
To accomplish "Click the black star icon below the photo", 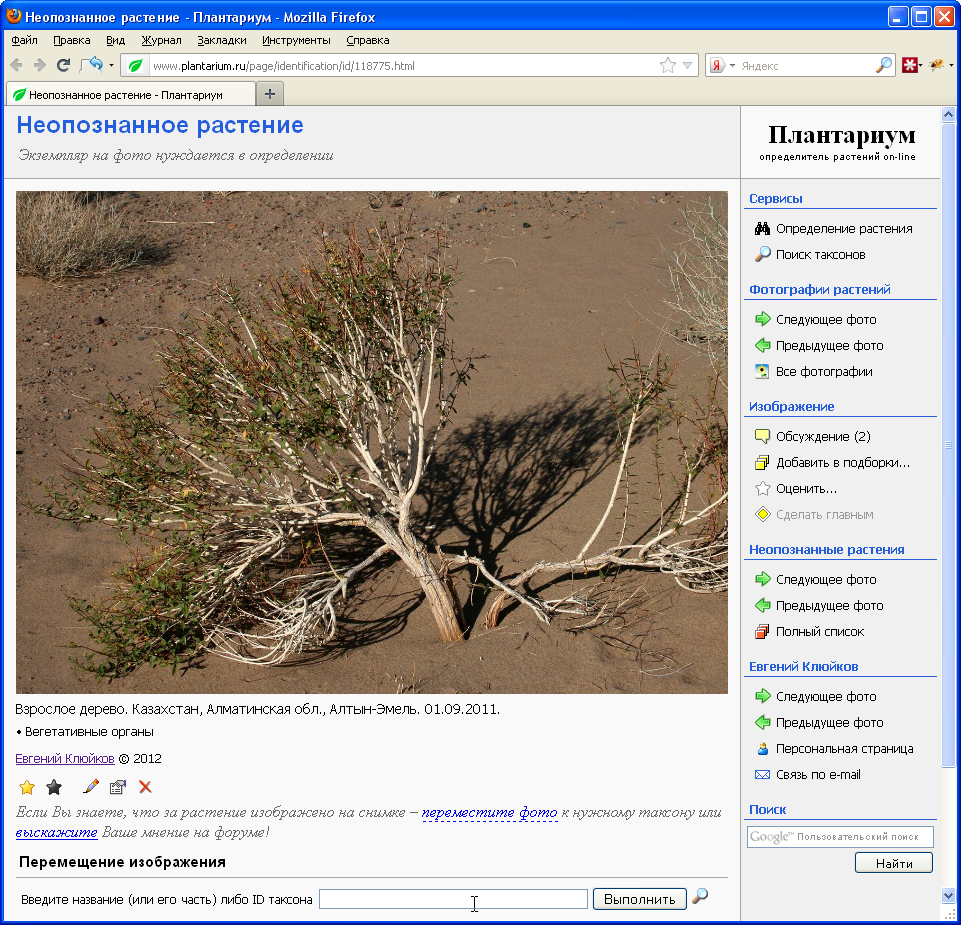I will tap(54, 787).
